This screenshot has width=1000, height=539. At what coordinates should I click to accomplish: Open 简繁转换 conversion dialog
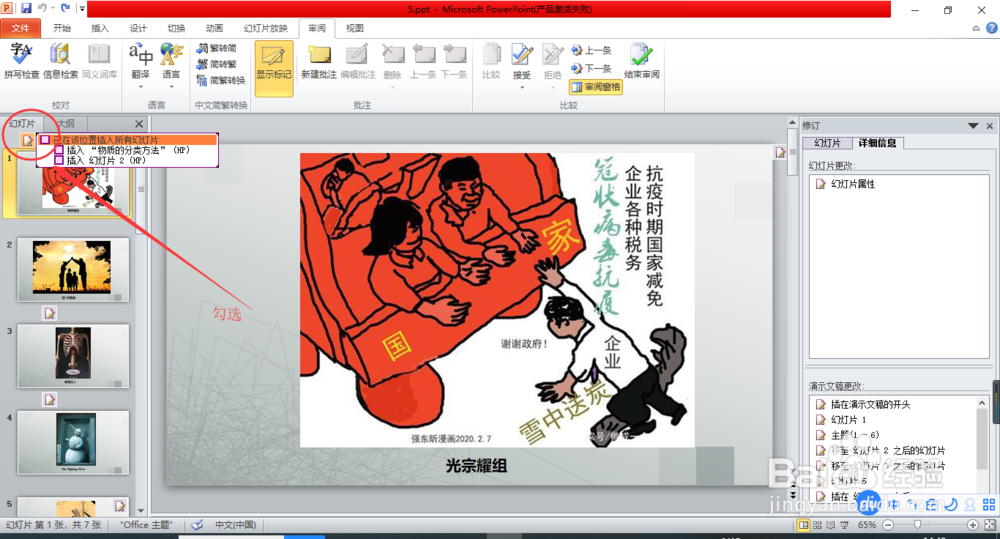click(221, 80)
